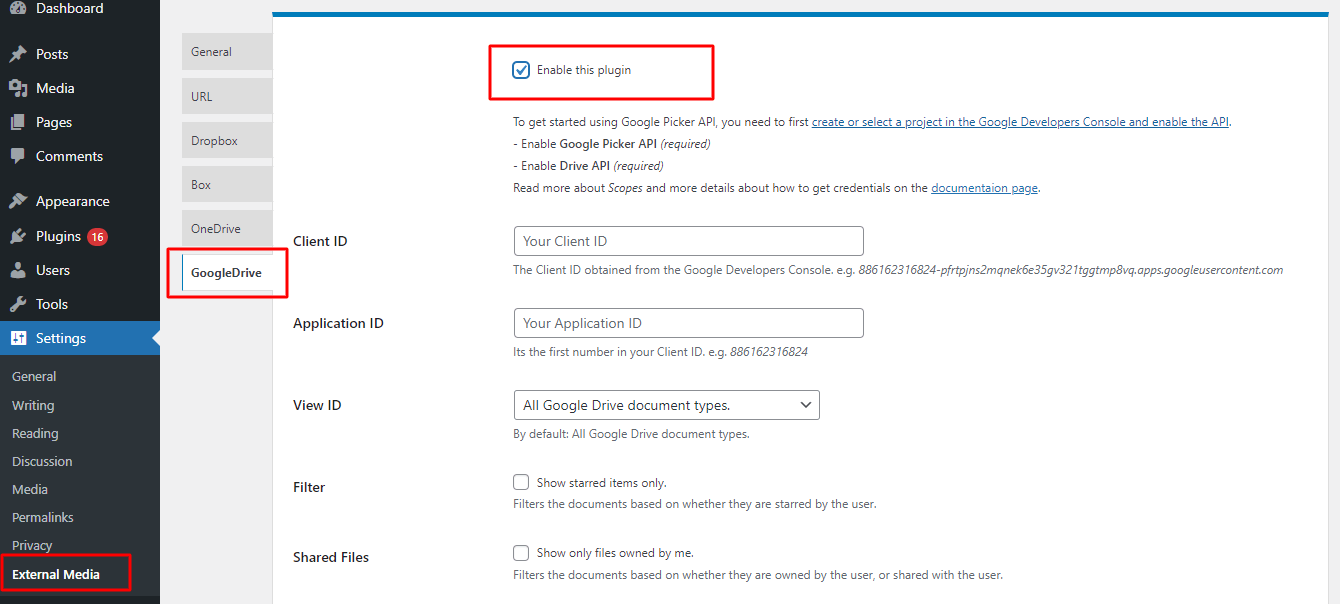The width and height of the screenshot is (1340, 604).
Task: Click the Appearance paintbrush icon
Action: 18,201
